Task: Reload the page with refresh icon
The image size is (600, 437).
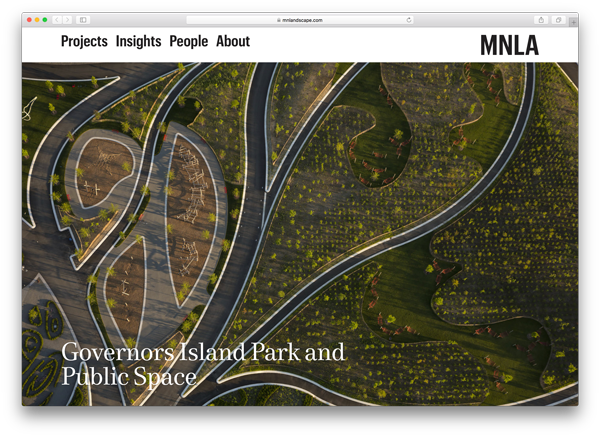Action: [409, 20]
